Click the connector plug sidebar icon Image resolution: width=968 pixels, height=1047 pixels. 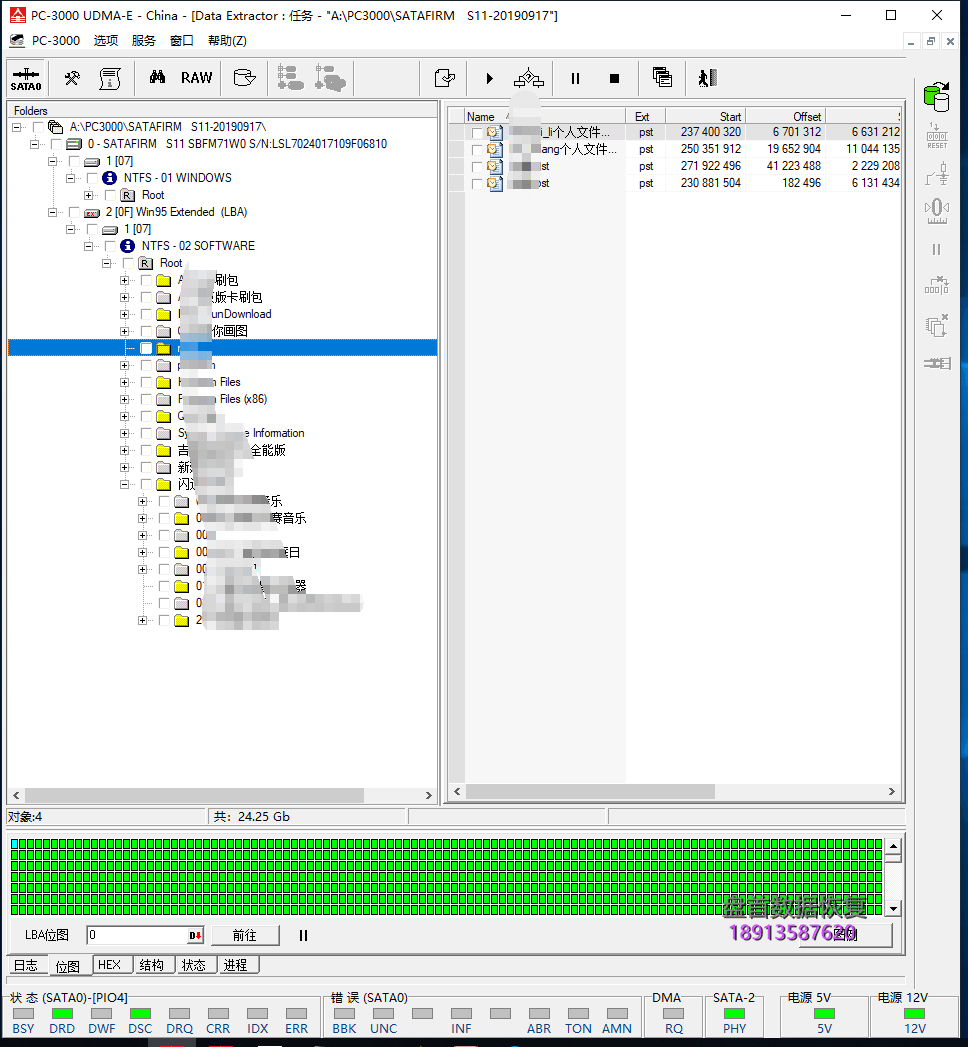(x=937, y=363)
